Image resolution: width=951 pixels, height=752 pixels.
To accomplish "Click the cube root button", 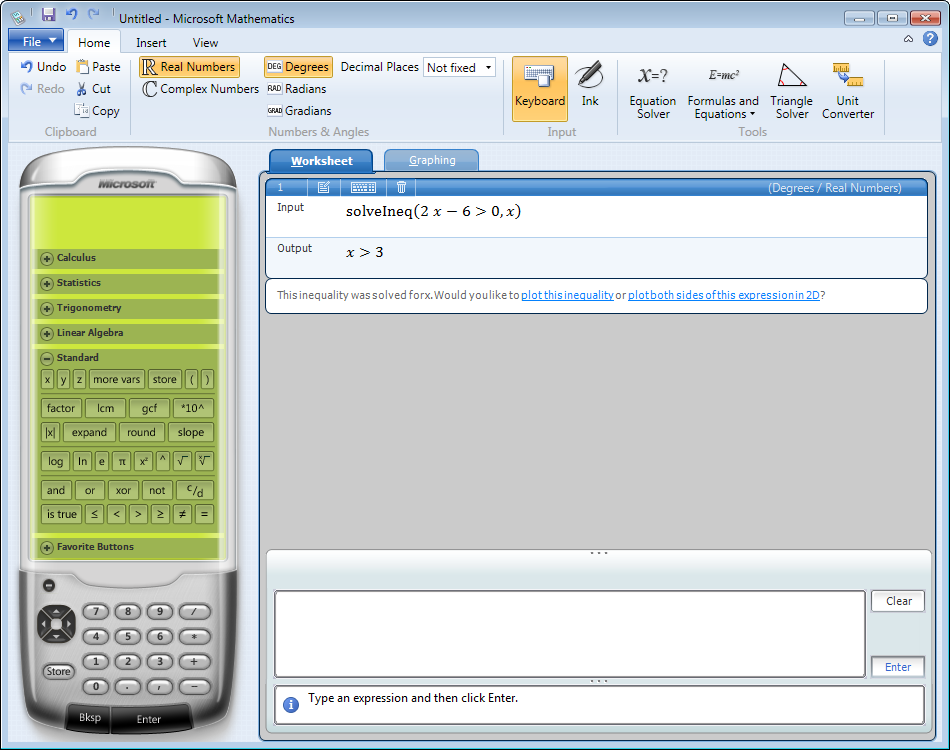I will click(204, 462).
